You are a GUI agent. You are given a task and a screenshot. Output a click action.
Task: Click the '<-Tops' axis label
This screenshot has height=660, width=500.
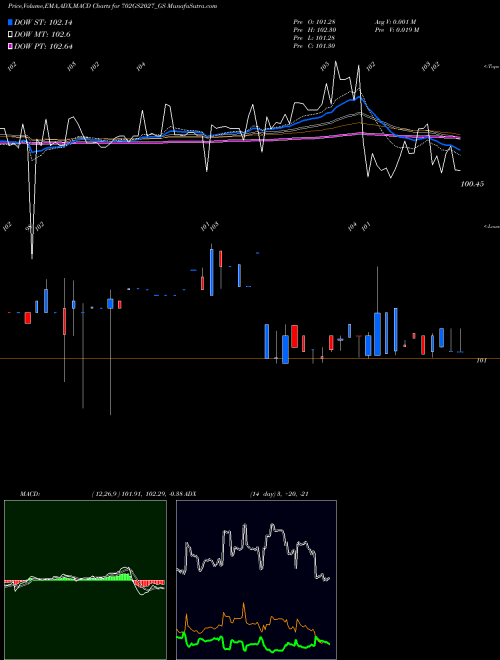point(491,67)
